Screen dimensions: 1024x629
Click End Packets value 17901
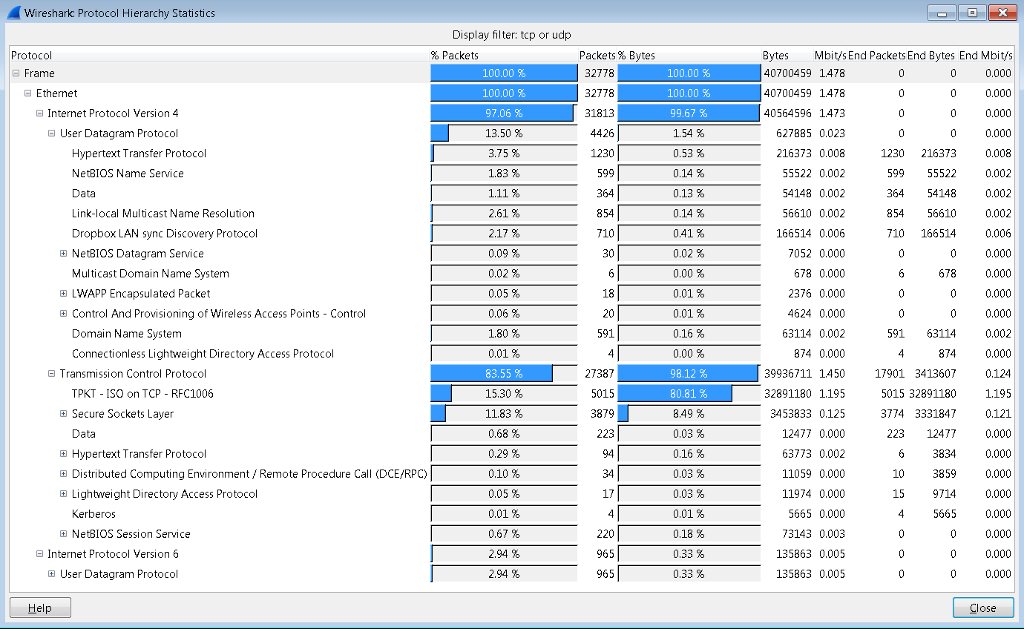point(889,374)
